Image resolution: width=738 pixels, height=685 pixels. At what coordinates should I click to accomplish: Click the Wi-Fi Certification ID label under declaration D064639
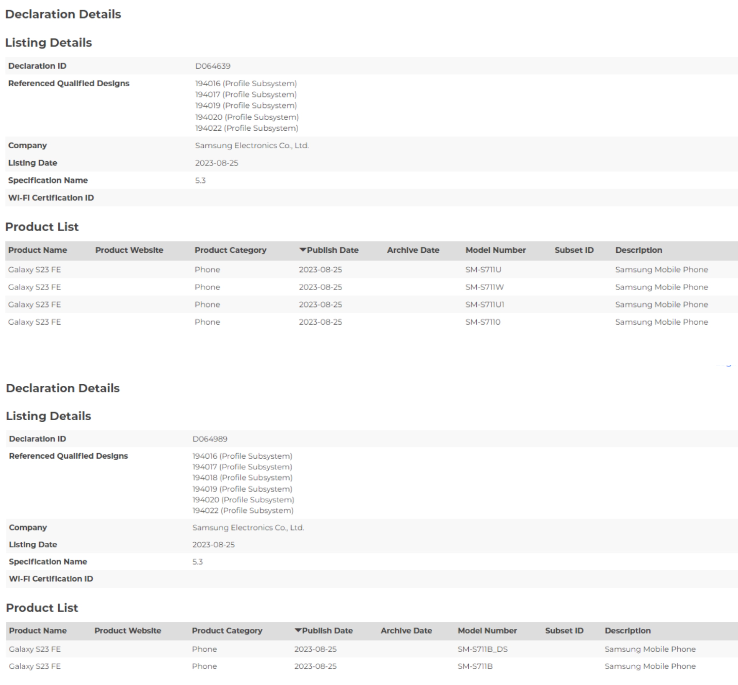(51, 198)
